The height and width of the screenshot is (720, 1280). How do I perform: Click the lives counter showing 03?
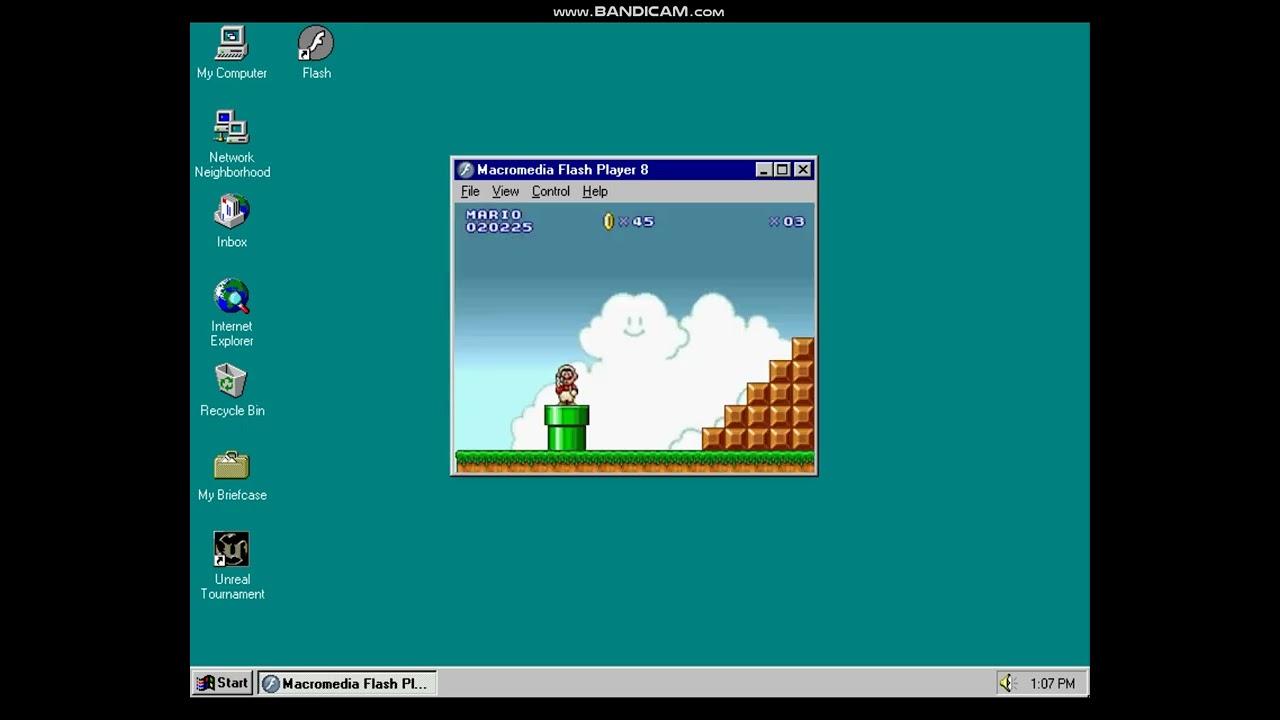[x=787, y=222]
